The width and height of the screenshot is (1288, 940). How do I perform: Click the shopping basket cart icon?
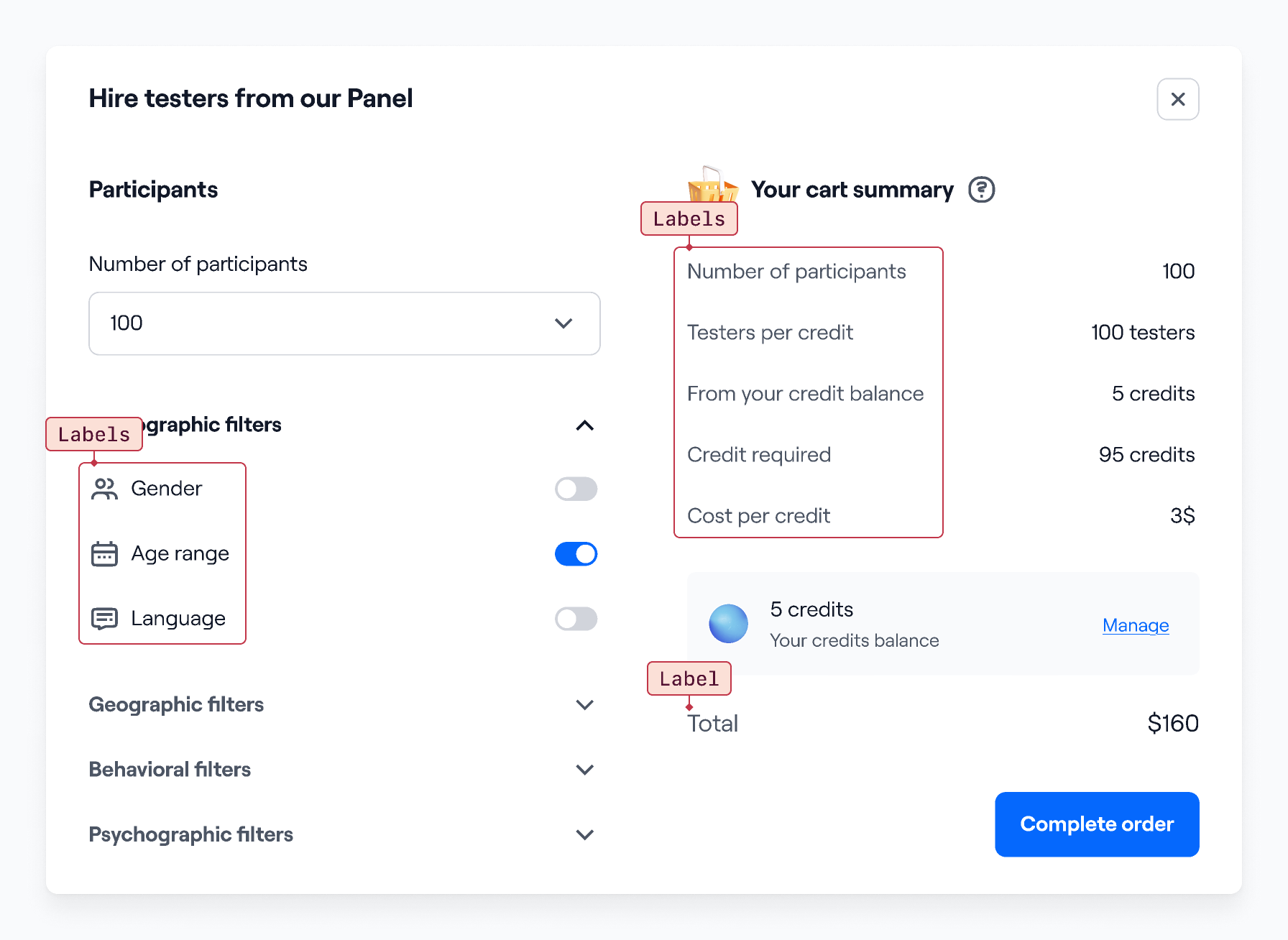point(712,185)
